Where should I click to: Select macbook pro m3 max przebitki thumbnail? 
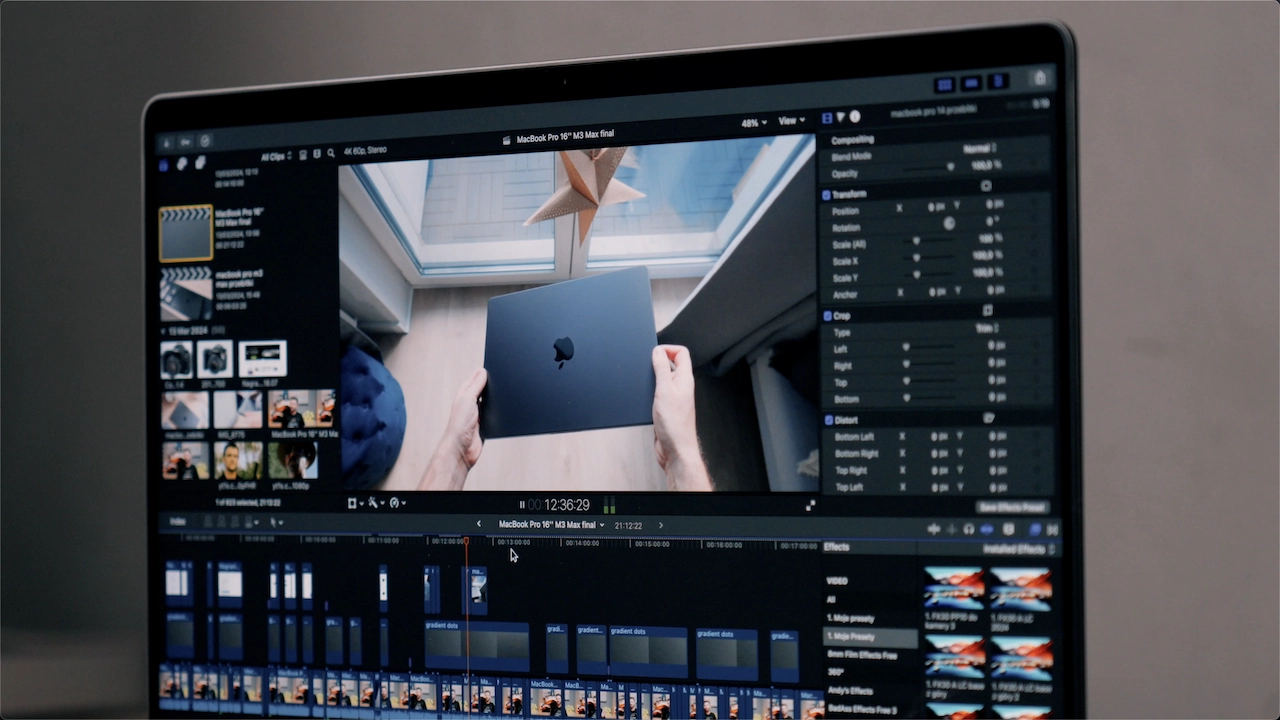pyautogui.click(x=186, y=294)
